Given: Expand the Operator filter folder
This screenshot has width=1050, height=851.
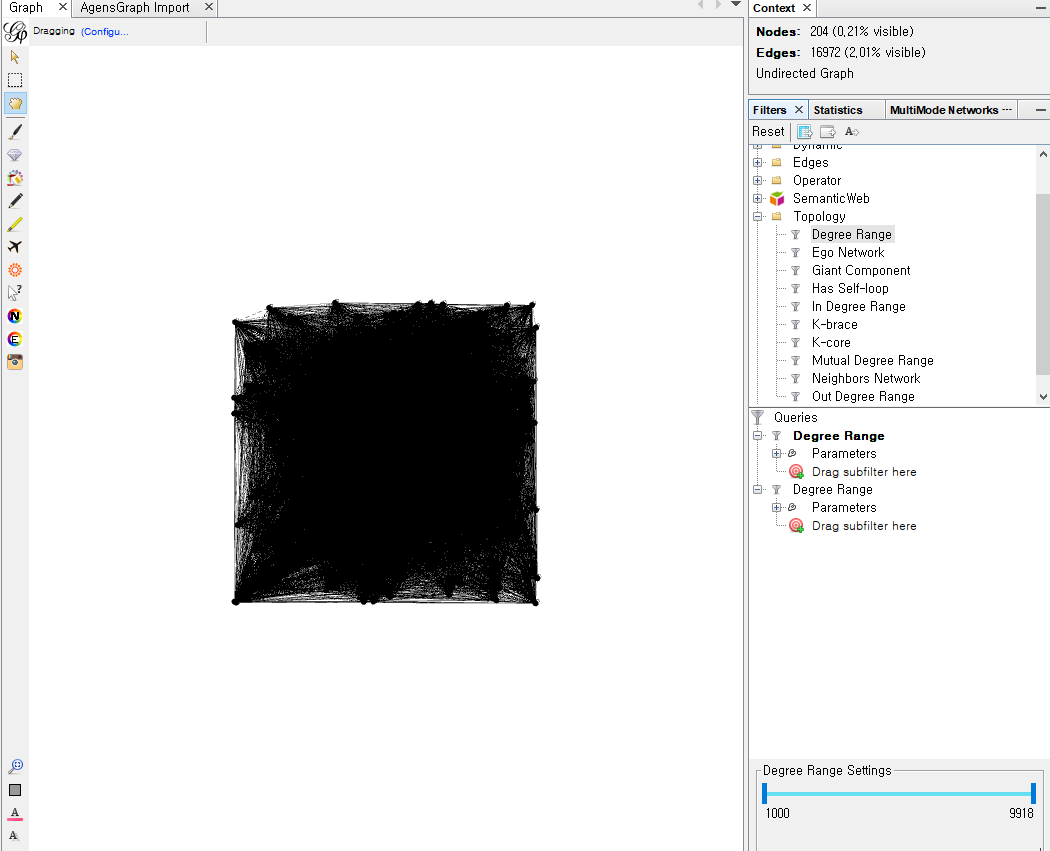Looking at the screenshot, I should (x=757, y=181).
